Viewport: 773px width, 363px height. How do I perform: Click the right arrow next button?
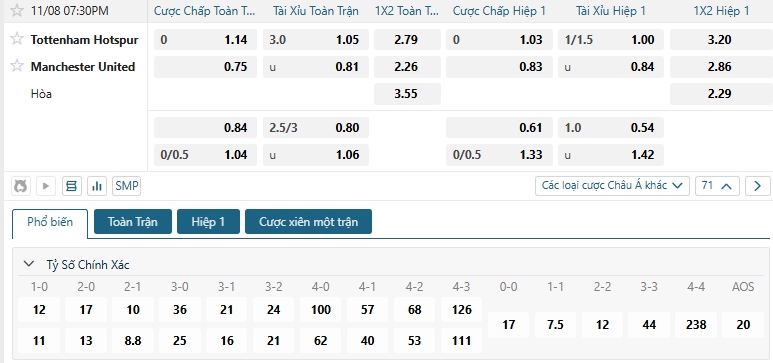click(x=757, y=186)
